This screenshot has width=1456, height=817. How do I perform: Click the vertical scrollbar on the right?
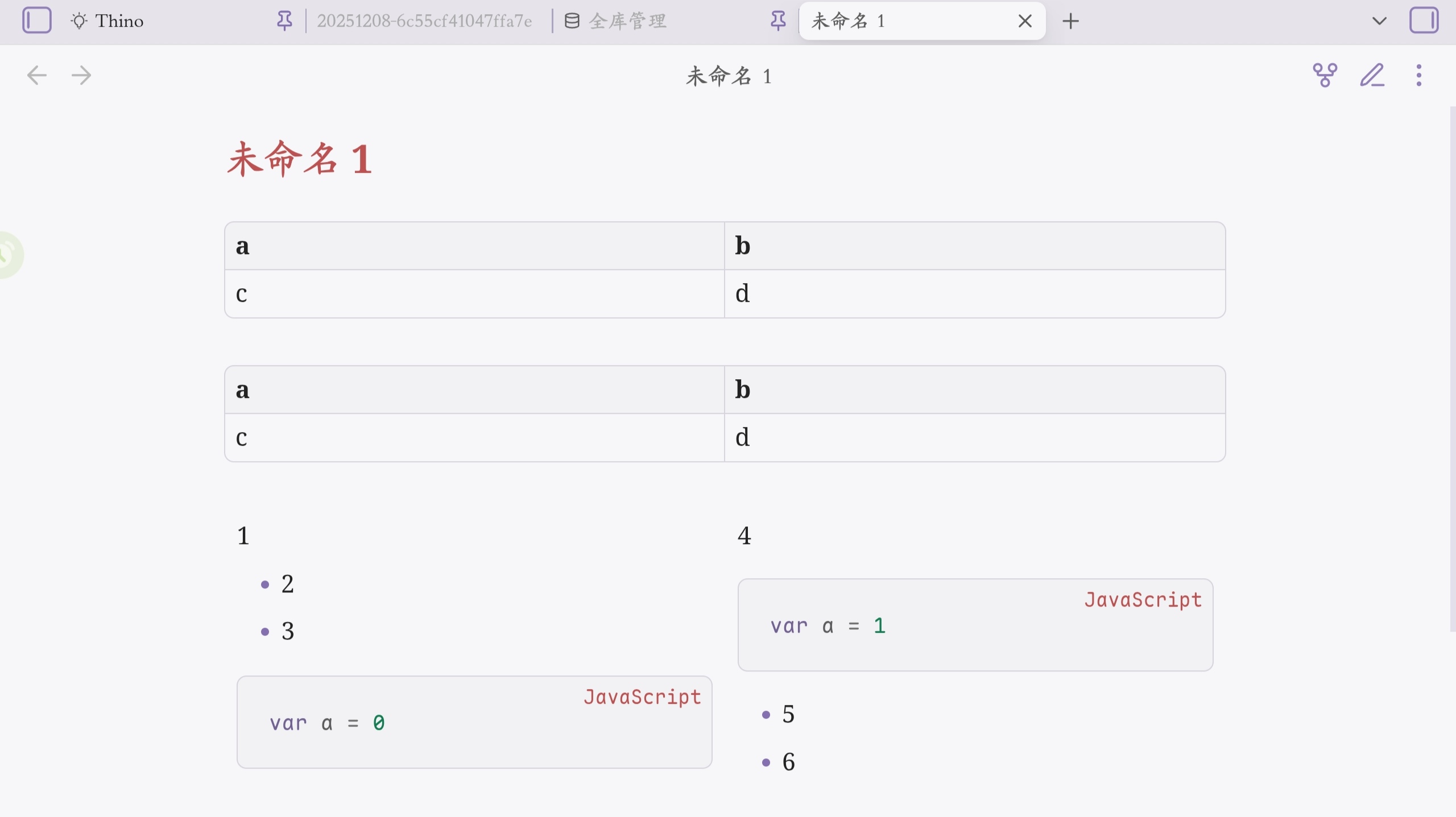coord(1452,368)
